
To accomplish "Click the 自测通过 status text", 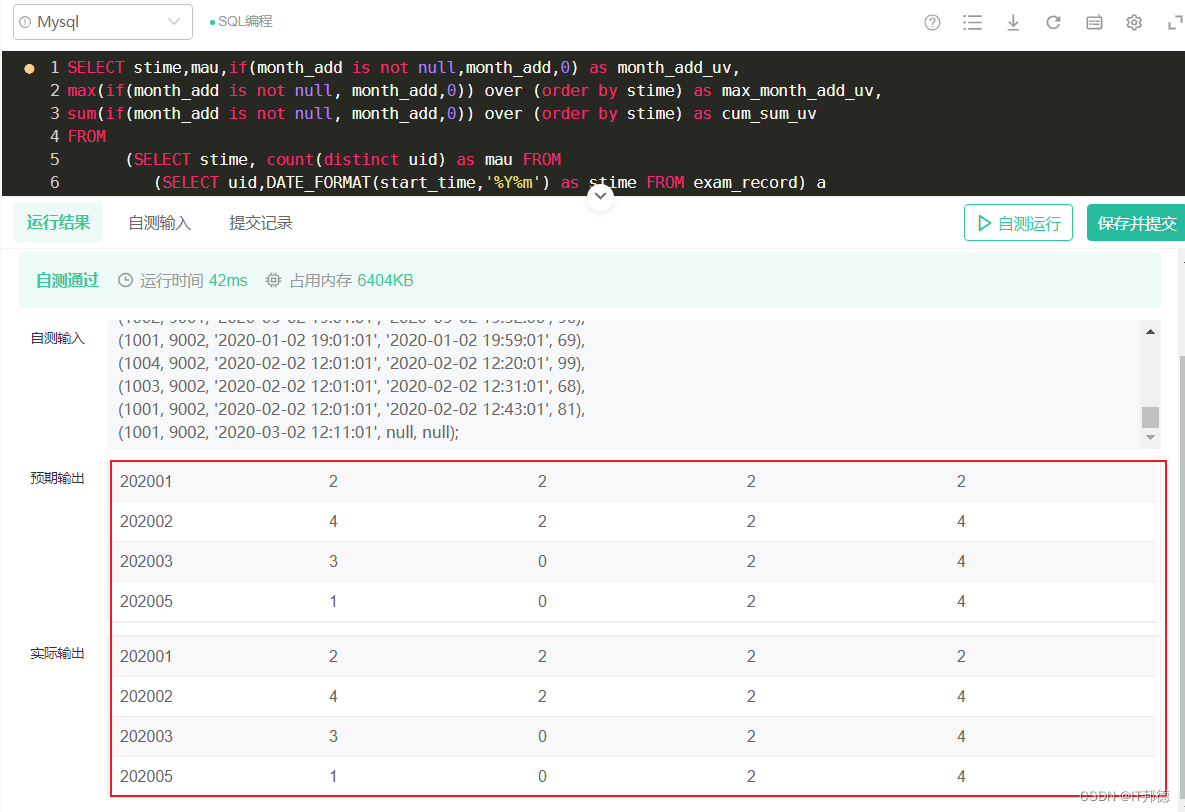I will coord(67,280).
